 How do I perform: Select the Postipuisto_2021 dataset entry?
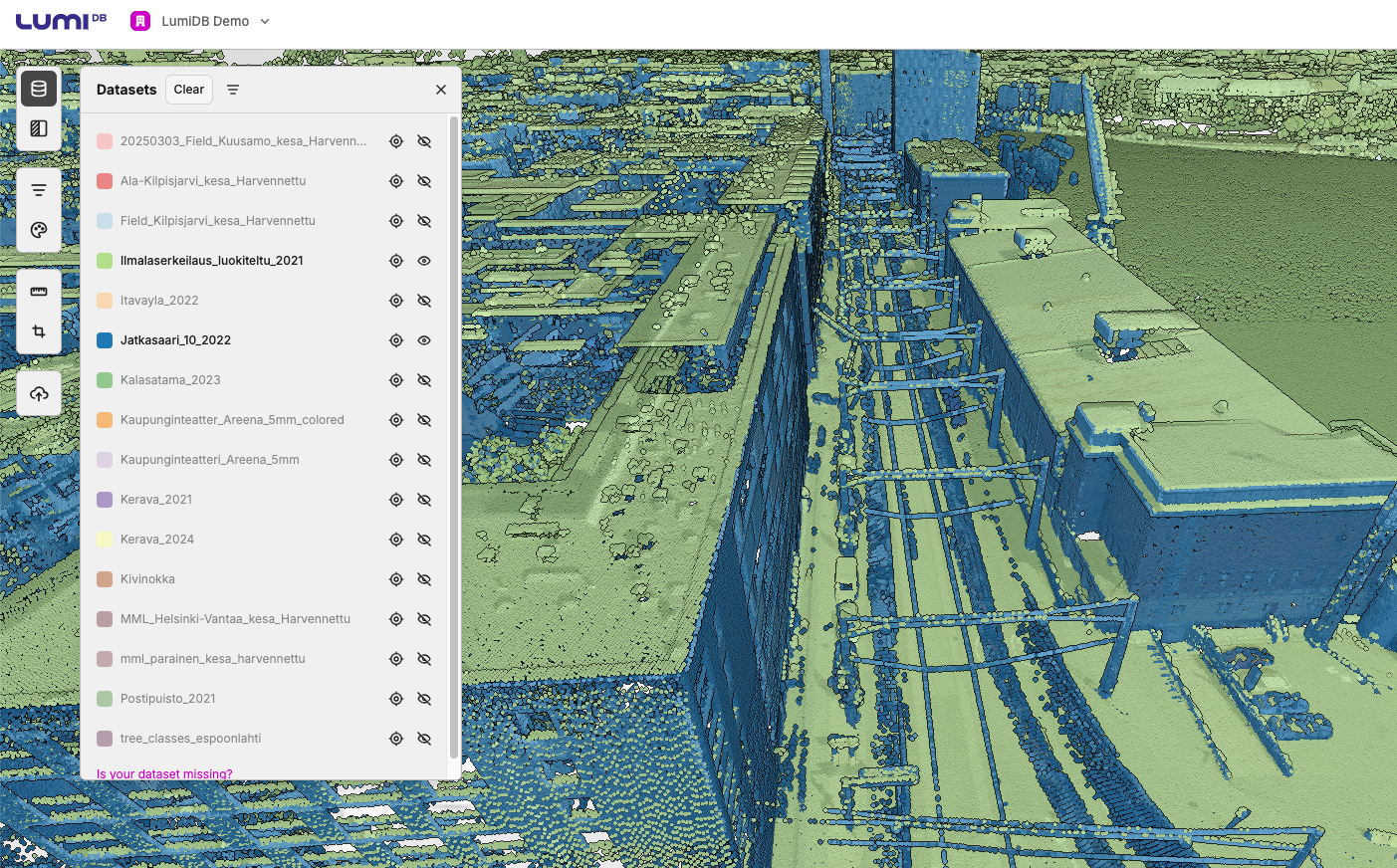[x=167, y=699]
